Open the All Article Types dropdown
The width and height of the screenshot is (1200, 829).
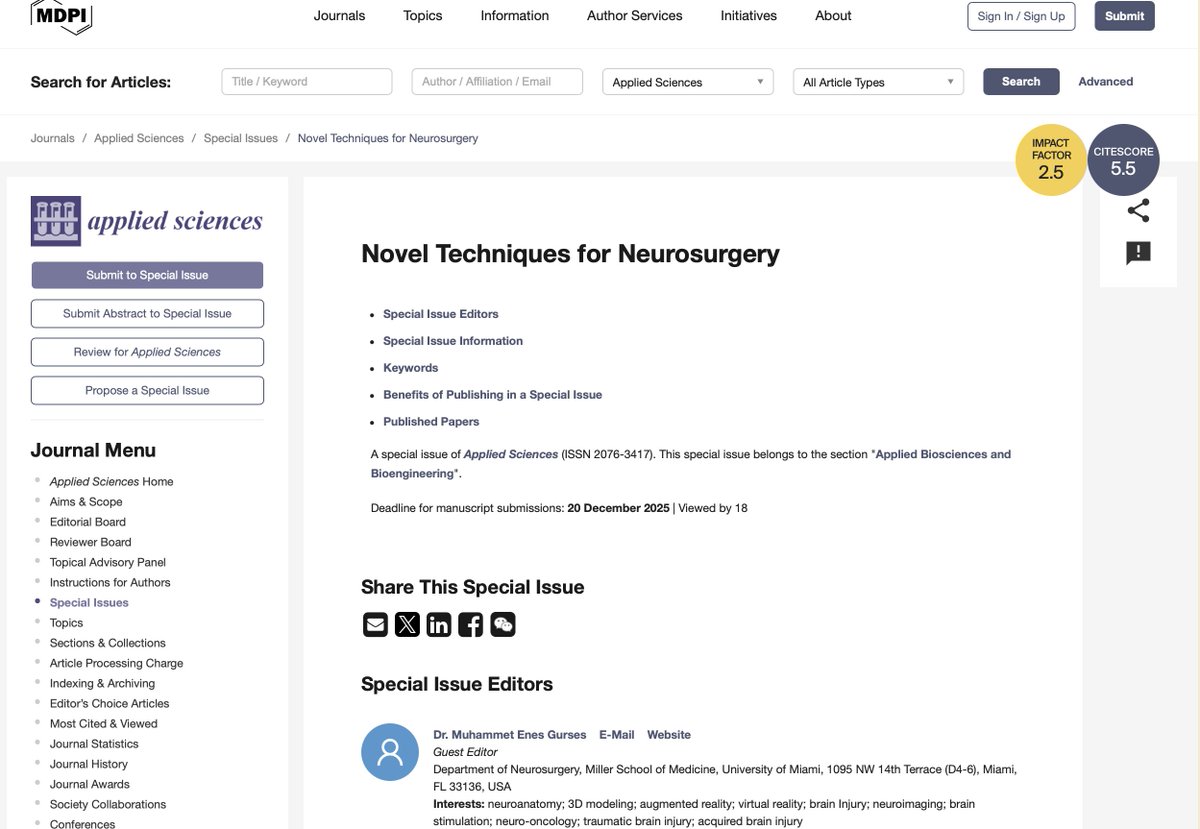[x=878, y=82]
